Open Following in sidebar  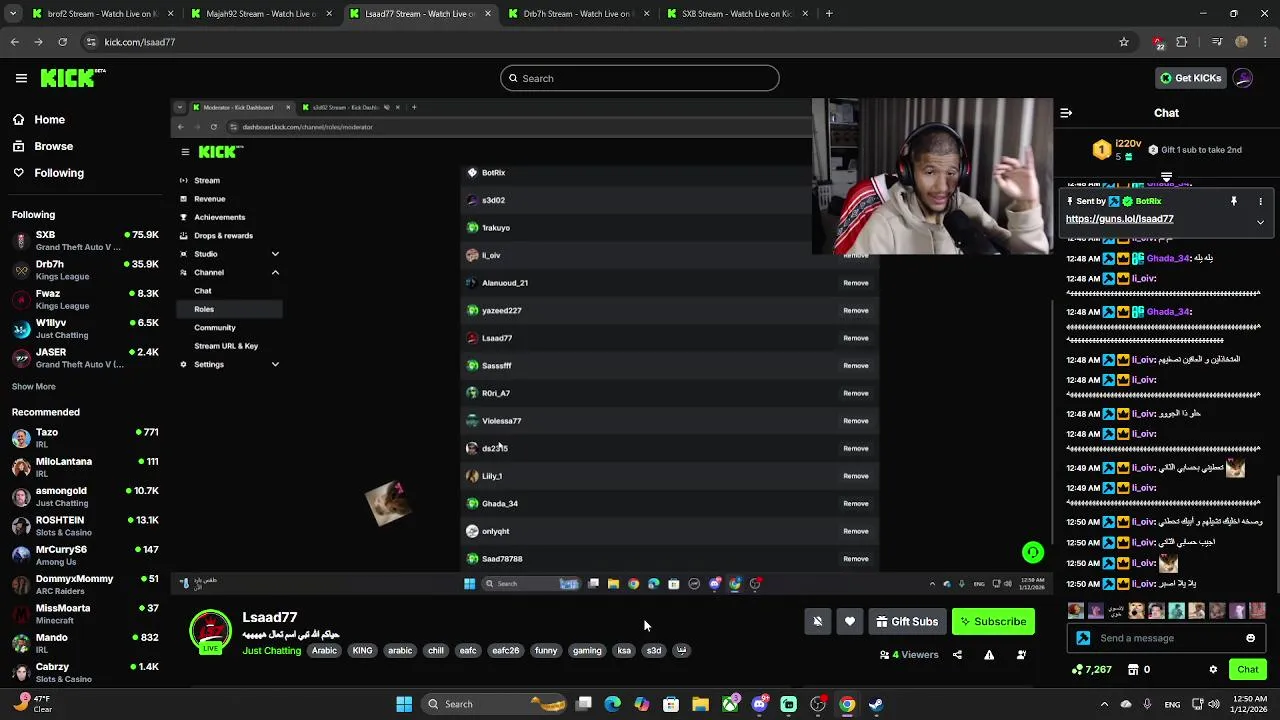click(48, 173)
